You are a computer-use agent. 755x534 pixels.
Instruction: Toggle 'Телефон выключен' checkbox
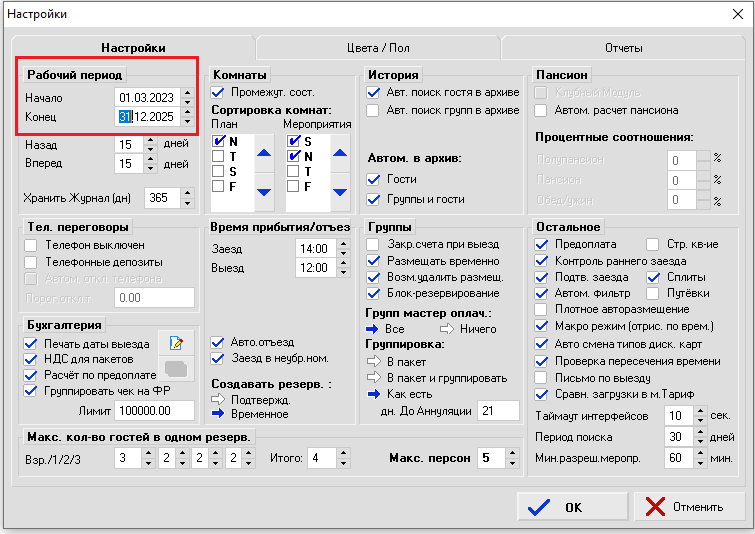(32, 245)
